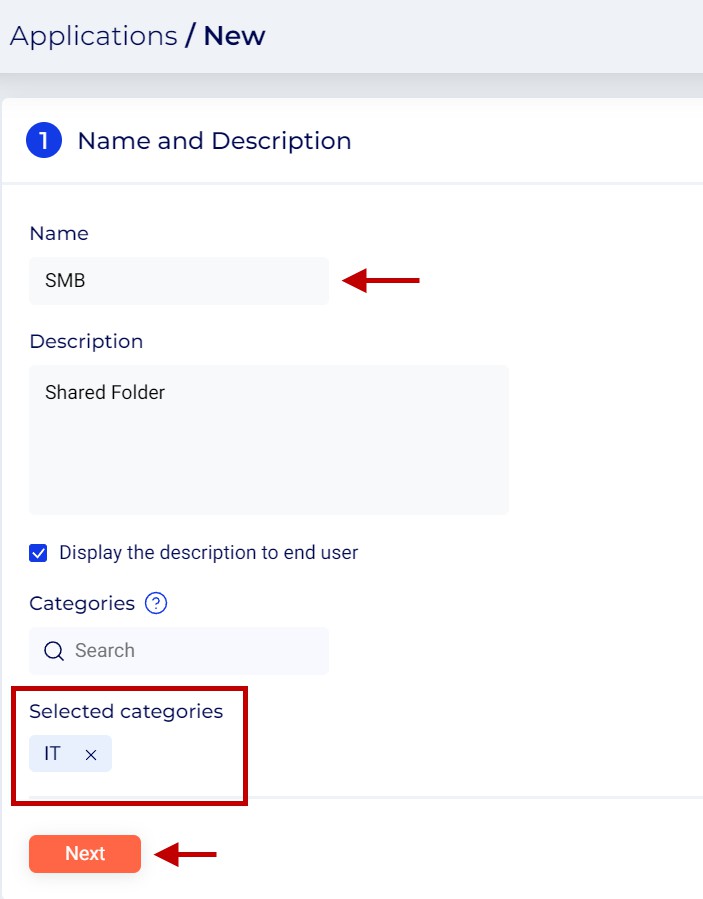
Task: Click the Description field label
Action: (x=86, y=342)
